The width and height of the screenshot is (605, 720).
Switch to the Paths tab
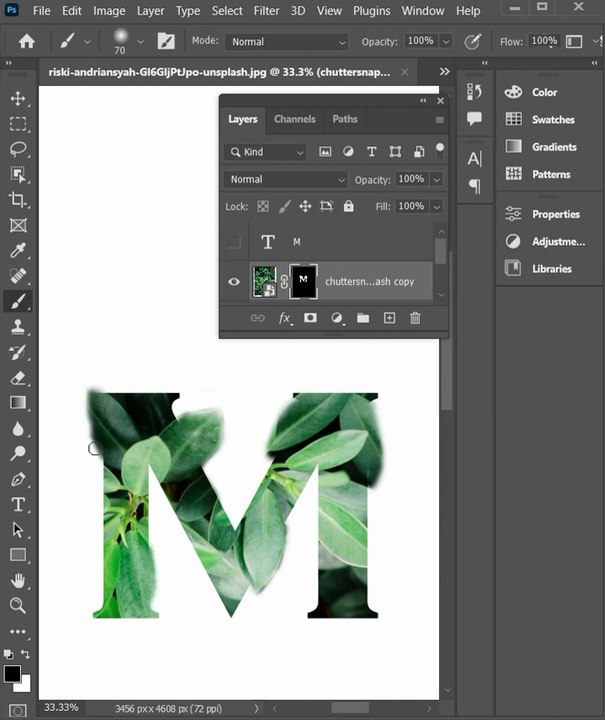(345, 119)
